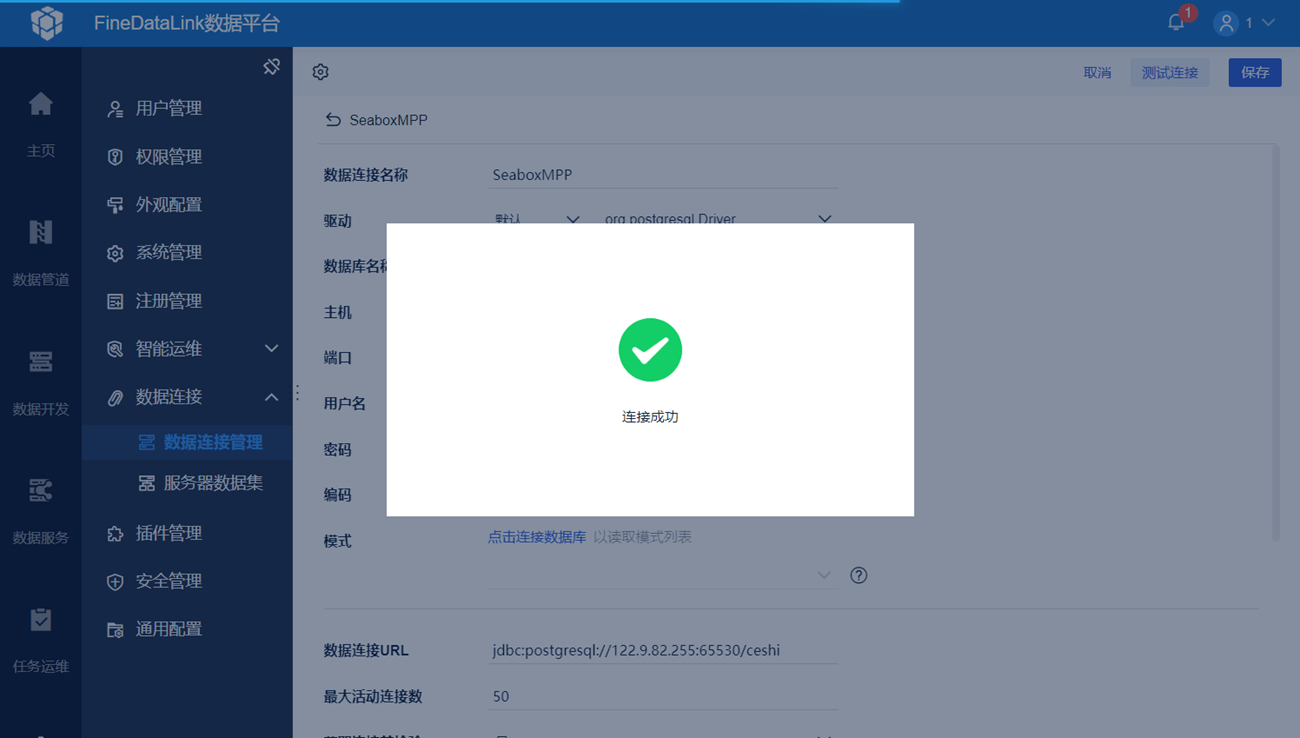Click the help question mark icon near 模式

[858, 575]
